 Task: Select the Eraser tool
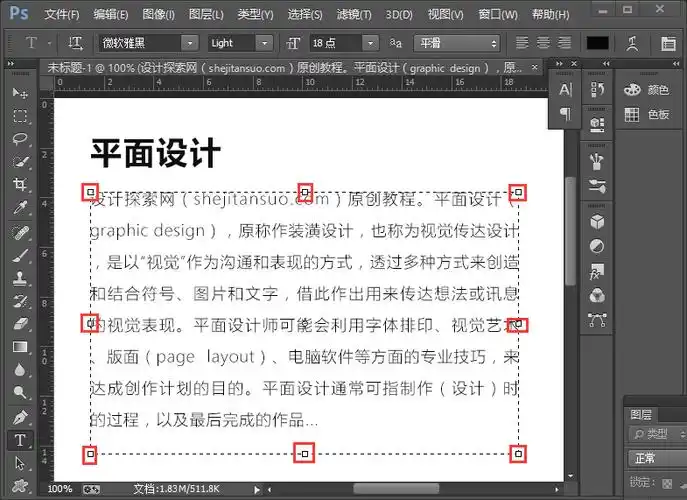click(x=20, y=324)
